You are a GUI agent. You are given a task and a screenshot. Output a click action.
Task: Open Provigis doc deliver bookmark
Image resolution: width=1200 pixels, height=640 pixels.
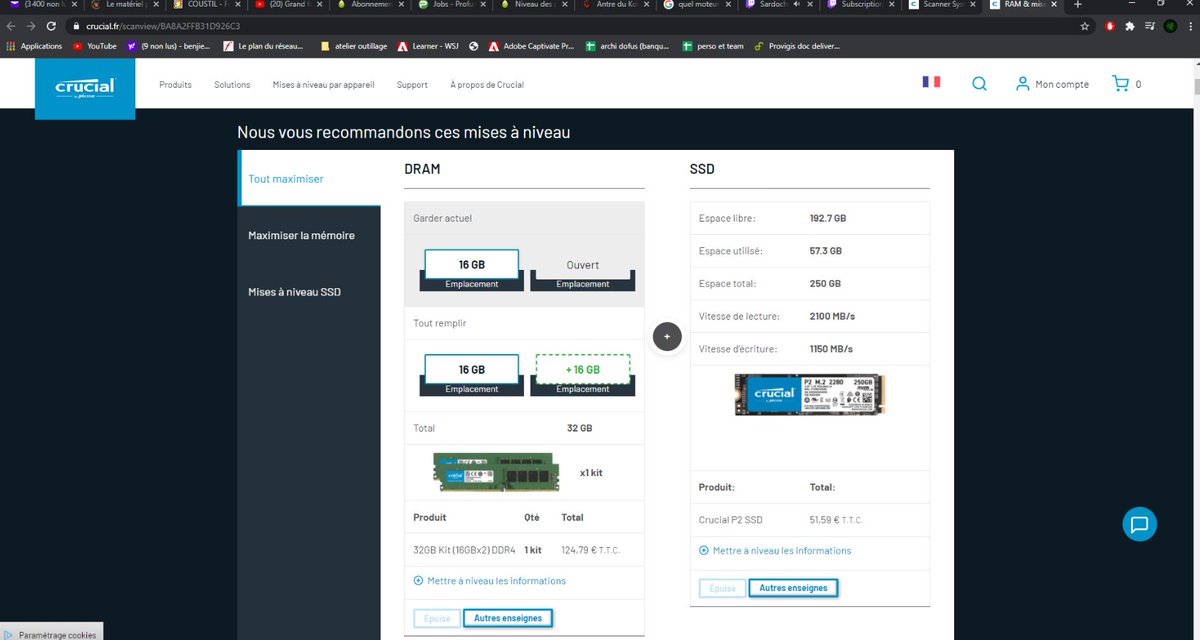(x=798, y=46)
